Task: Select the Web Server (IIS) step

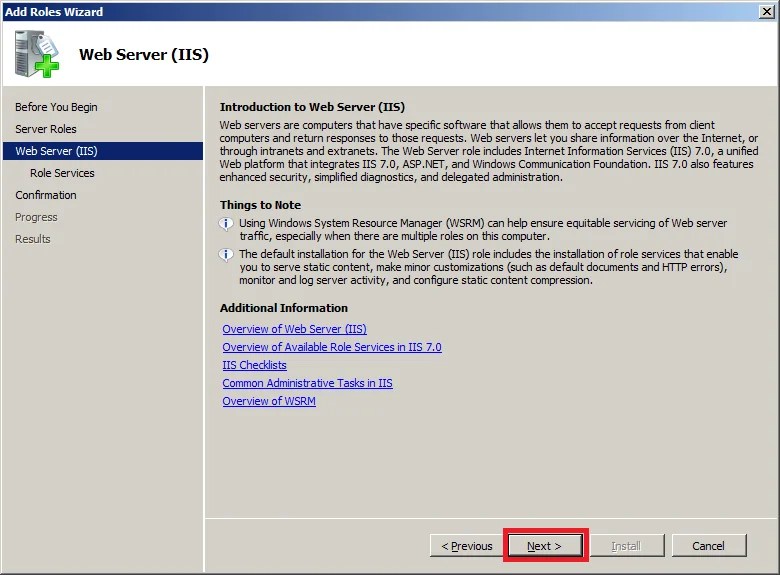Action: click(x=103, y=151)
